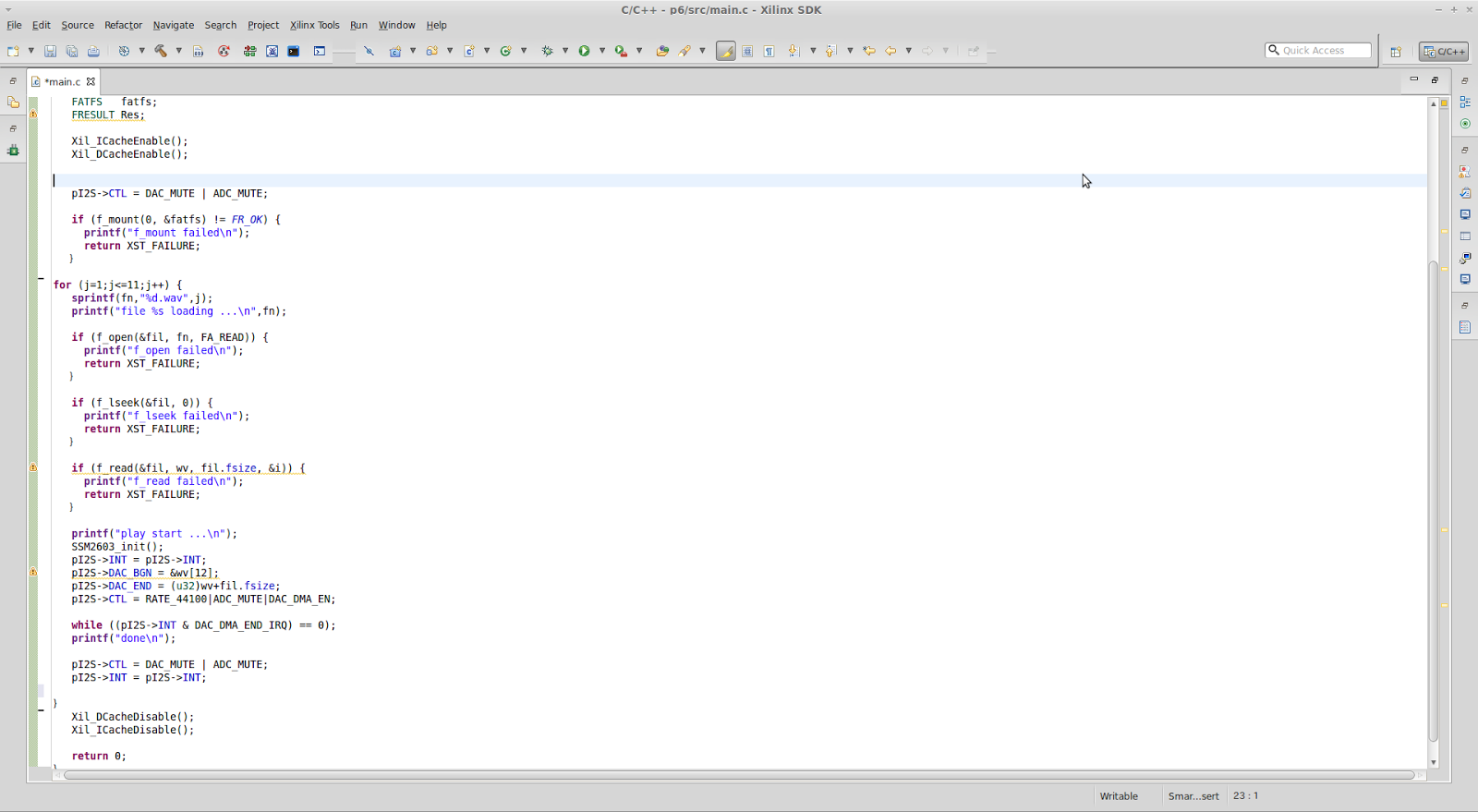Navigate Back with the yellow arrow
Viewport: 1478px width, 812px height.
coord(890,51)
